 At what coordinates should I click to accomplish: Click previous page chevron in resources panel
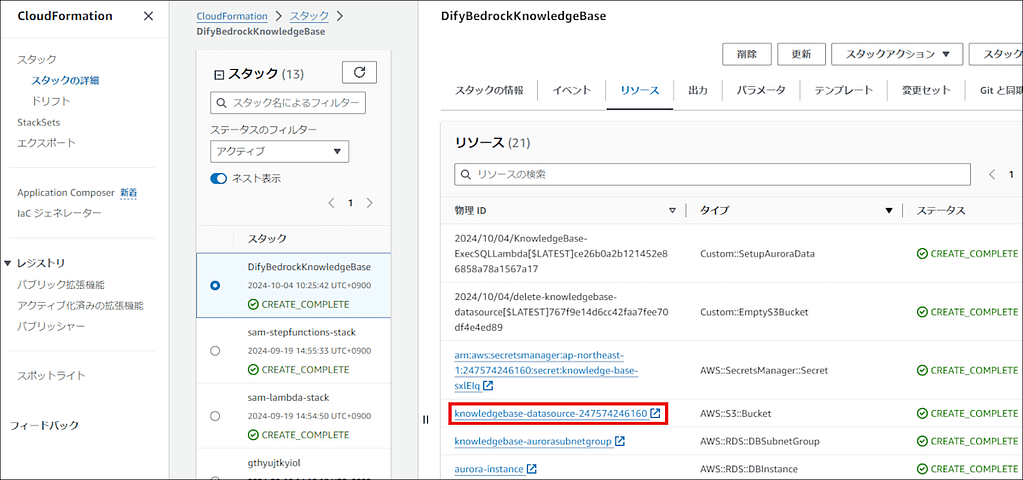(992, 174)
